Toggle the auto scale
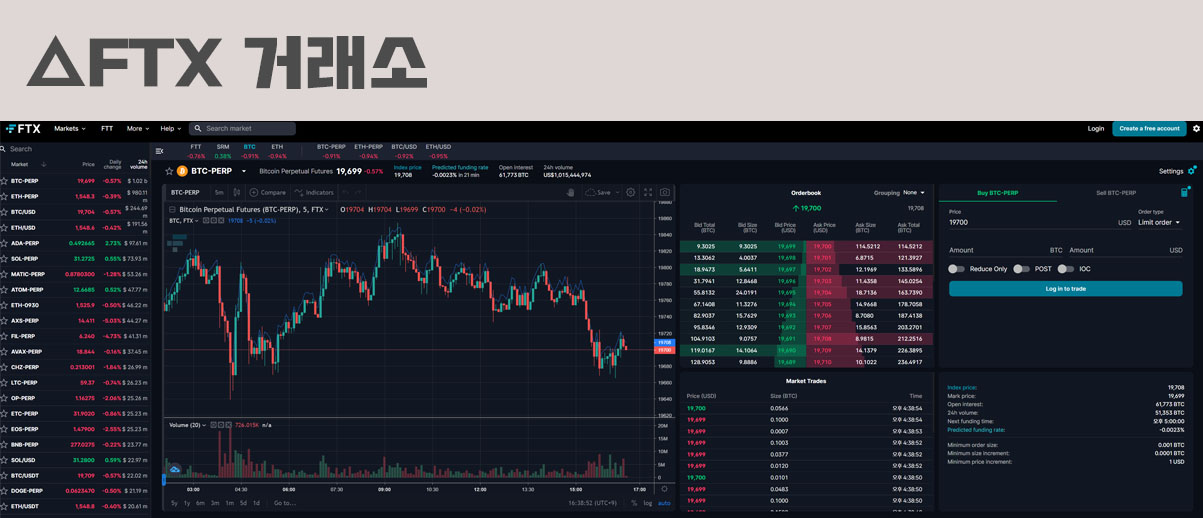 (664, 503)
